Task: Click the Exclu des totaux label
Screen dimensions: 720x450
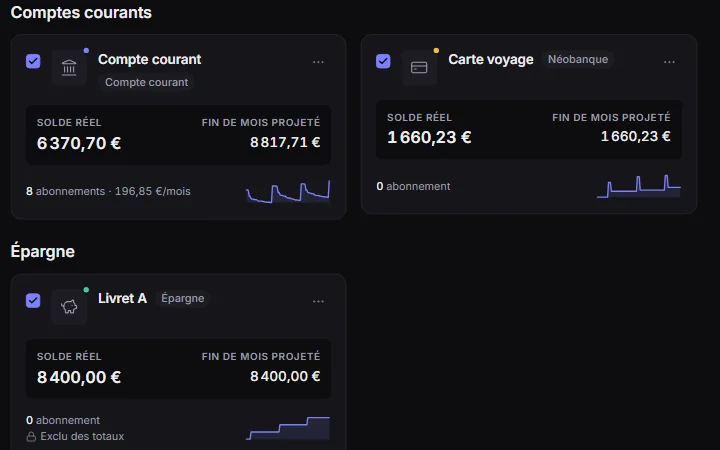Action: click(82, 436)
